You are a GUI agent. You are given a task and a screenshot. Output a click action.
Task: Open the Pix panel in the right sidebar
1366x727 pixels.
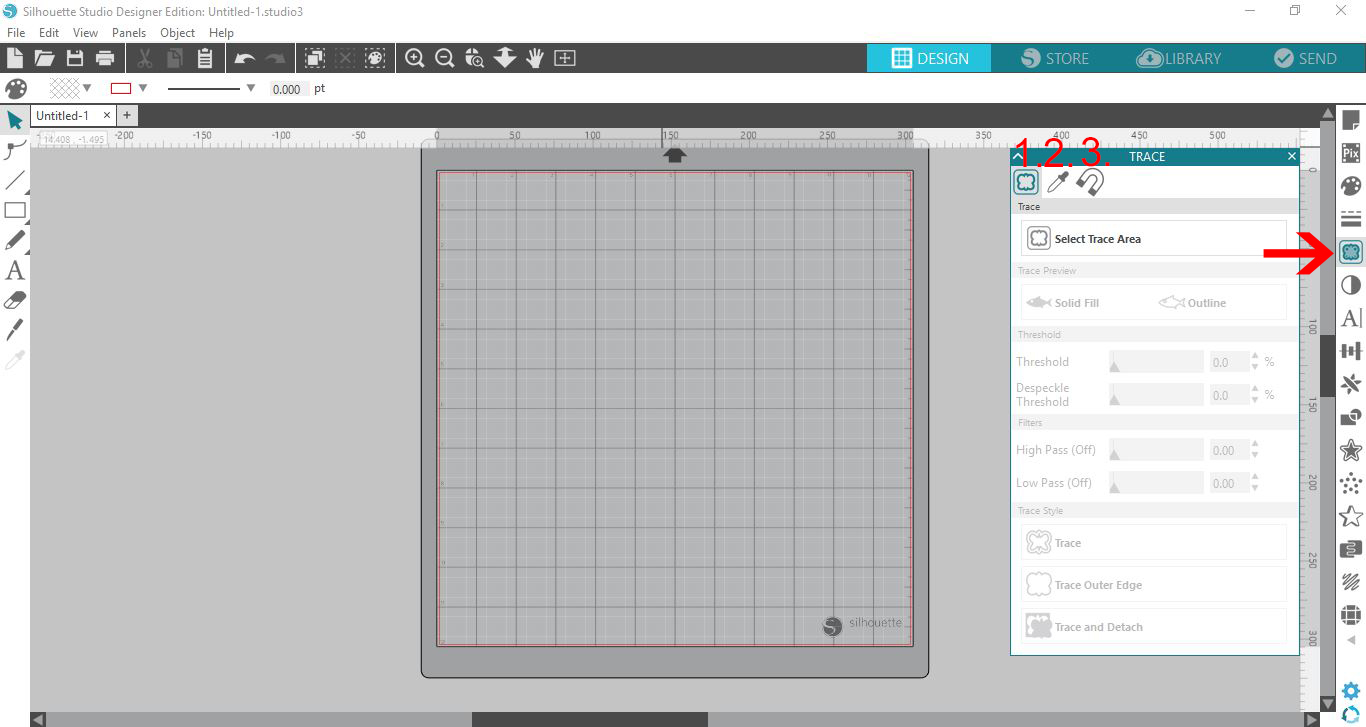tap(1351, 153)
